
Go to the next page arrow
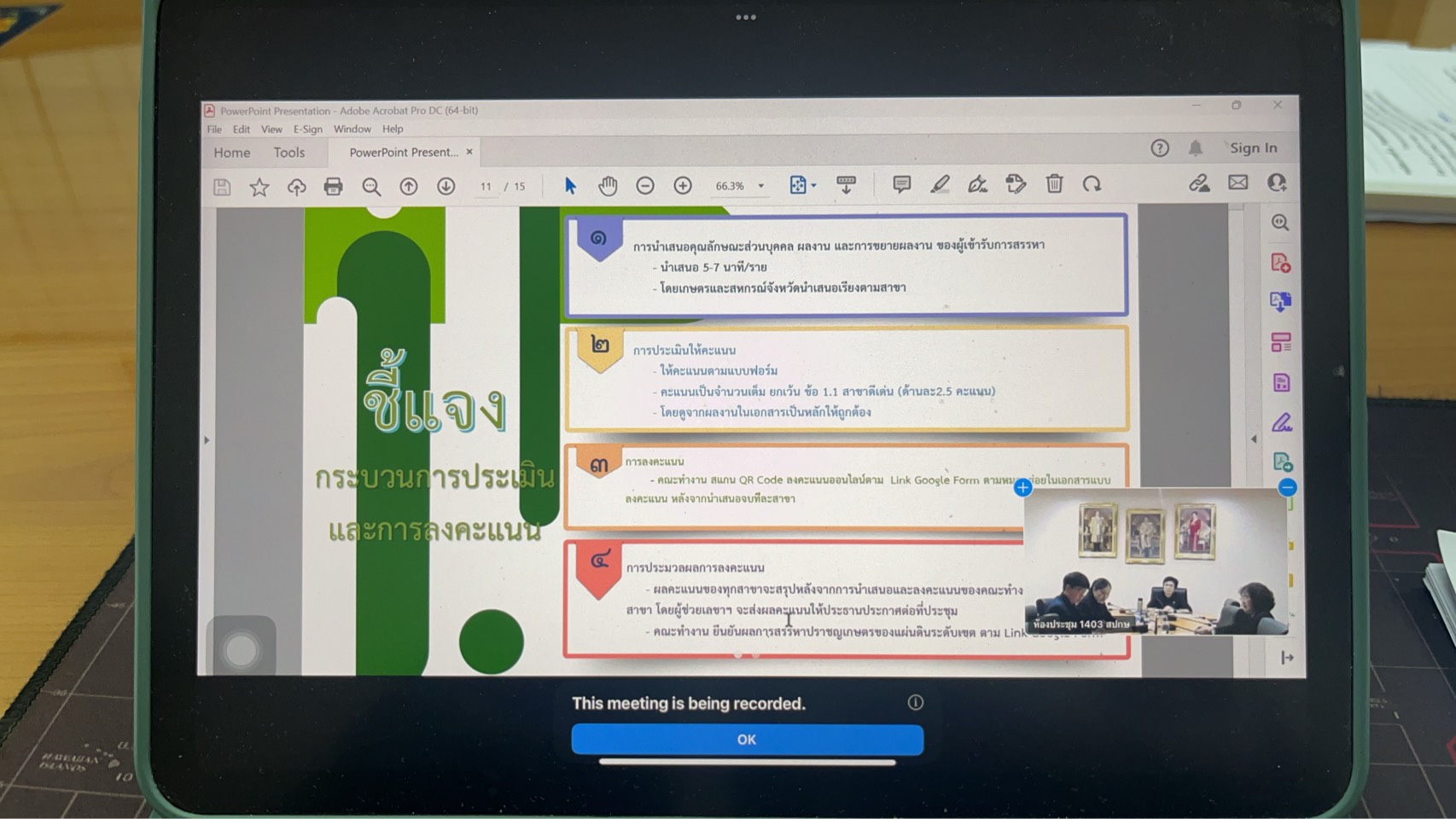point(446,186)
